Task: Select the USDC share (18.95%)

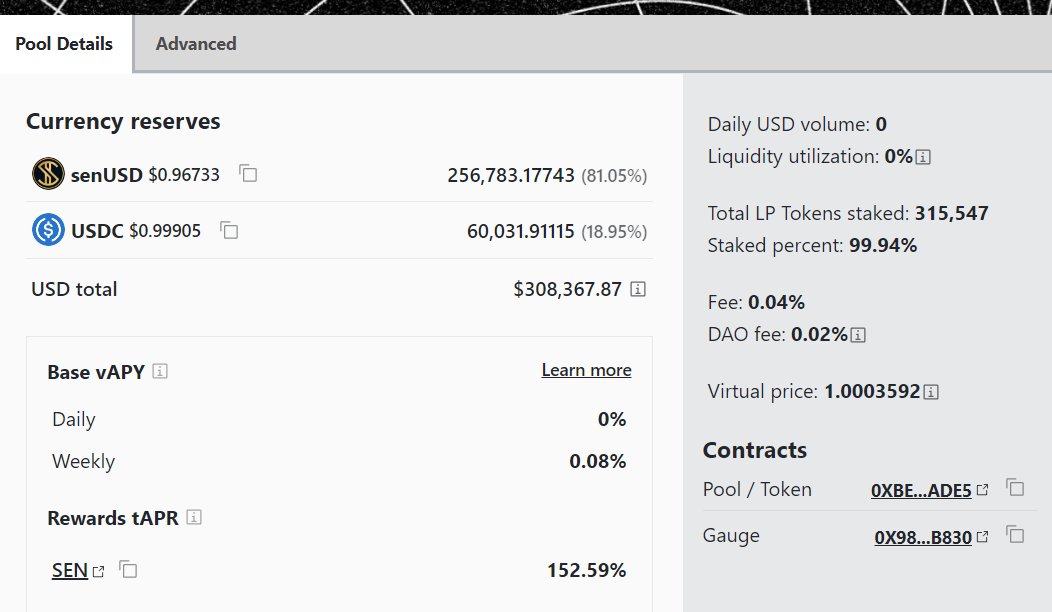Action: [614, 232]
